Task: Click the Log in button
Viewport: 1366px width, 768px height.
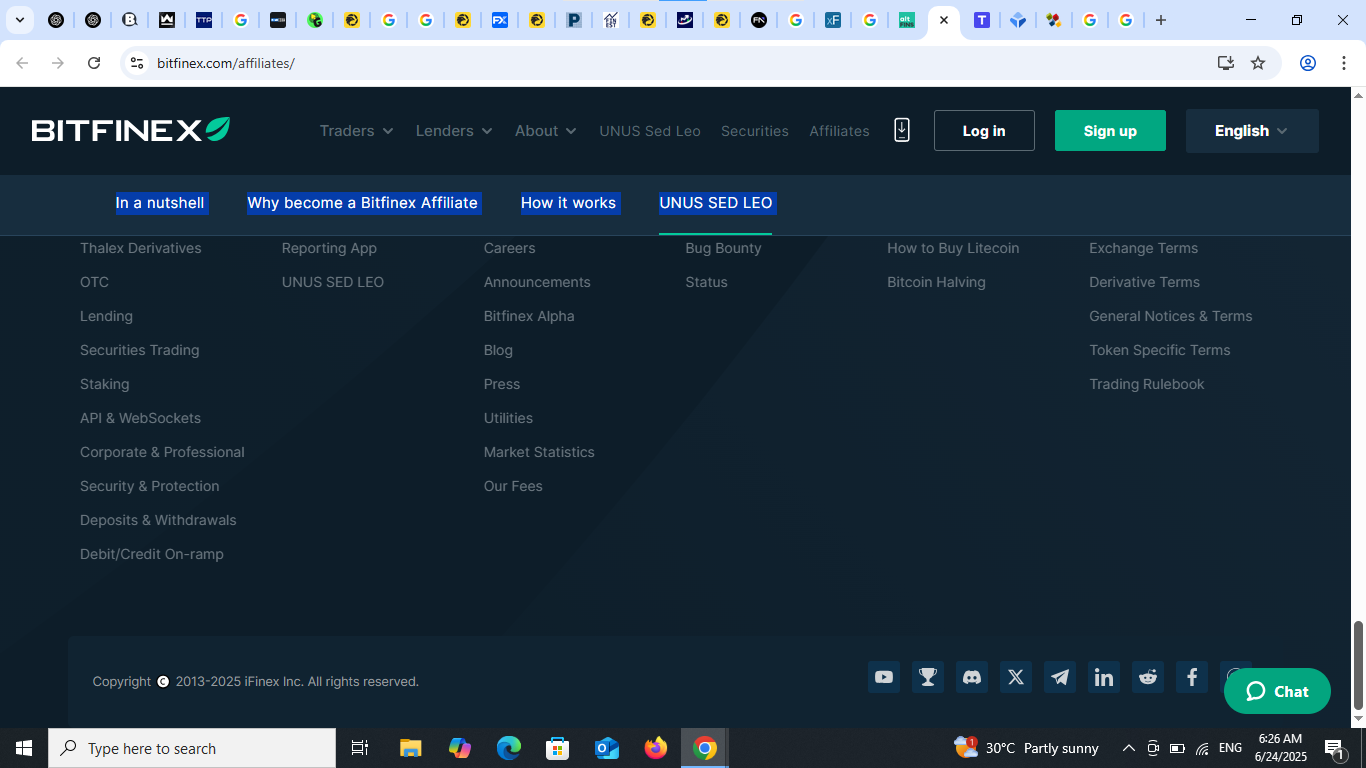Action: (x=984, y=131)
